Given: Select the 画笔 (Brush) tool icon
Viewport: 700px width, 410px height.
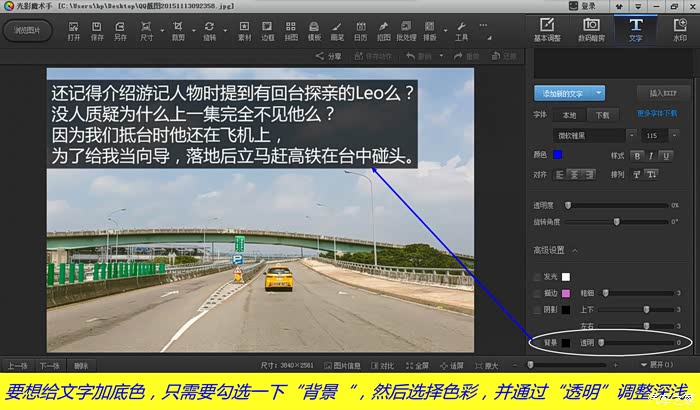Looking at the screenshot, I should 337,29.
